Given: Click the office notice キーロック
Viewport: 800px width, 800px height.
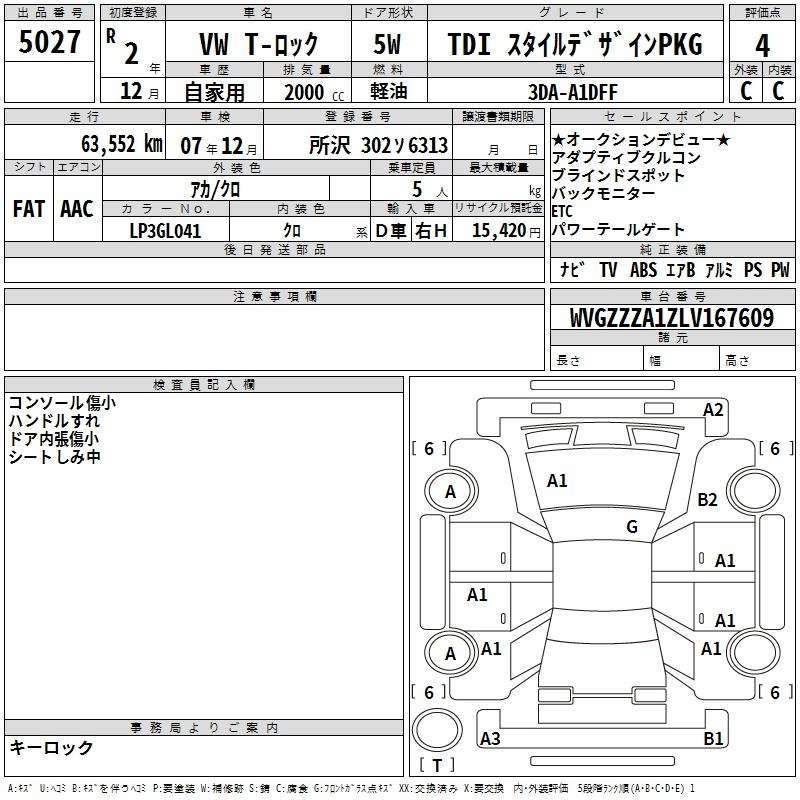Looking at the screenshot, I should (51, 747).
